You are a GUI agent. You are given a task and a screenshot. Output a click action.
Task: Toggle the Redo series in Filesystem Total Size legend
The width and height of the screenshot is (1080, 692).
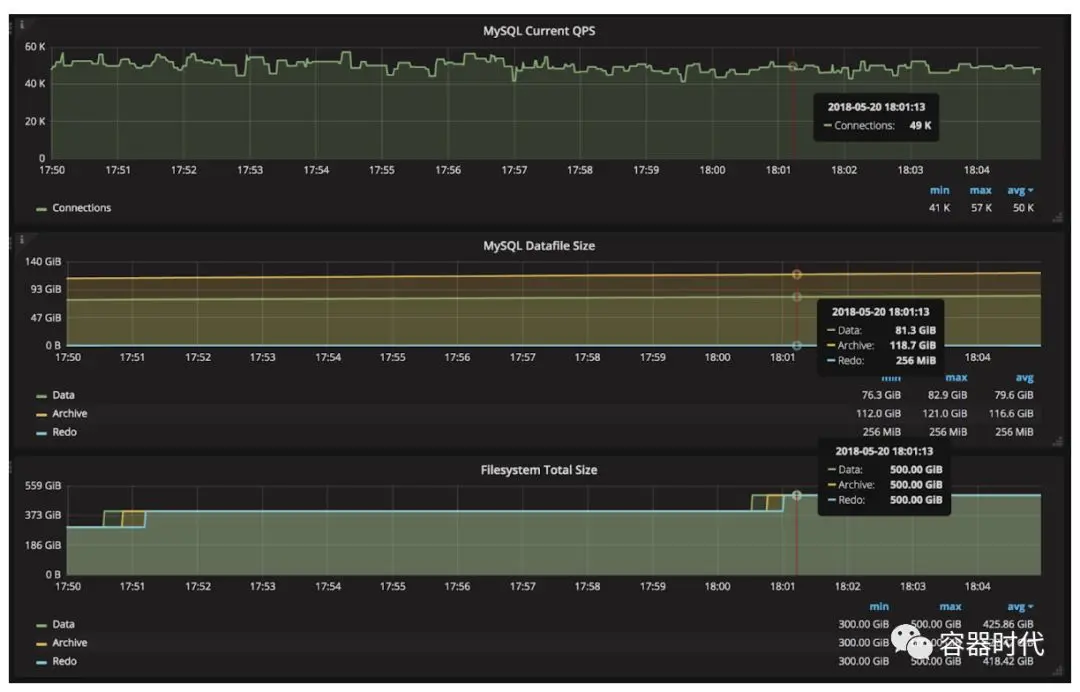coord(65,662)
